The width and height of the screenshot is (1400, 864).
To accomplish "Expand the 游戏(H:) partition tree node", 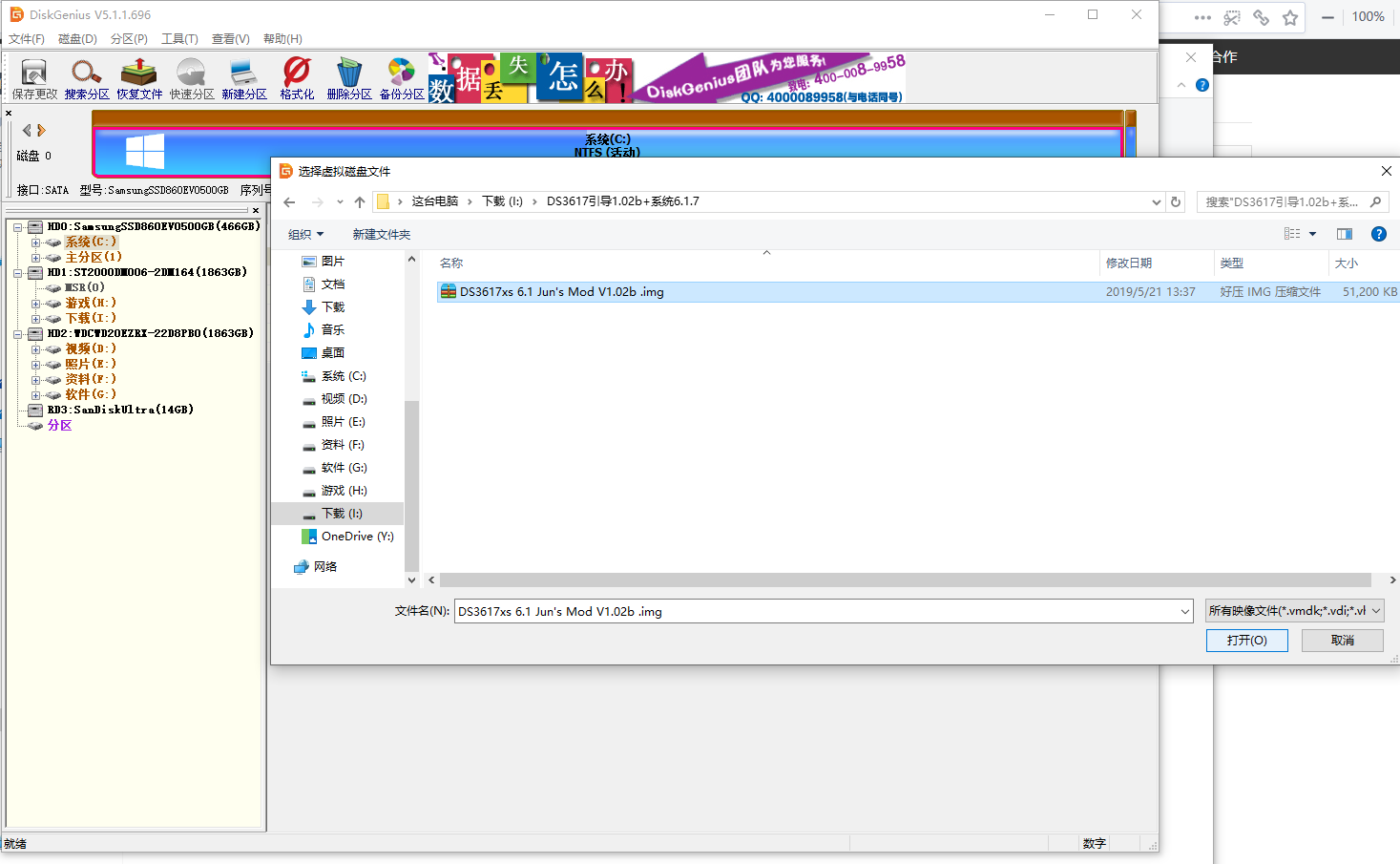I will (x=35, y=304).
